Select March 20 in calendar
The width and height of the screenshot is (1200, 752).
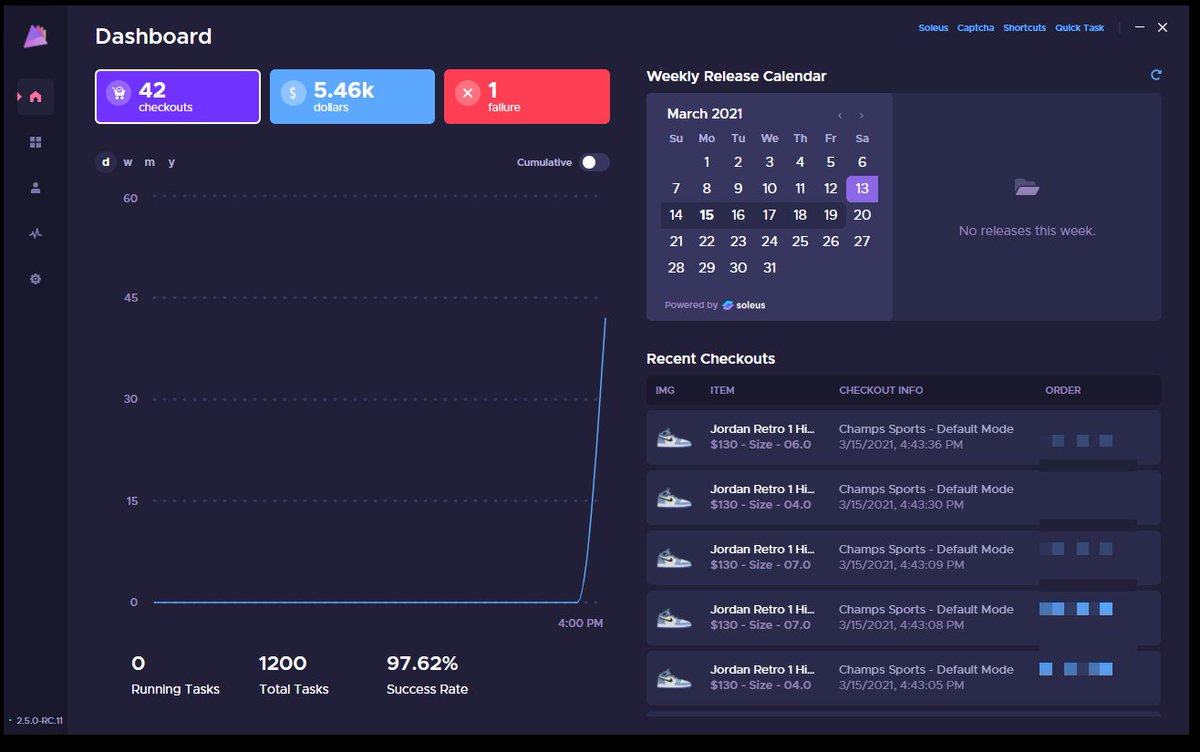click(x=862, y=215)
